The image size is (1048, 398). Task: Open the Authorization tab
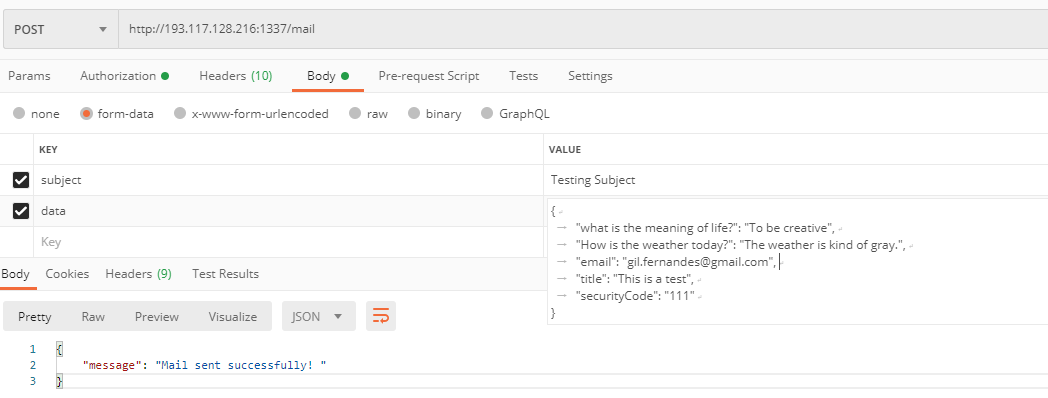click(124, 76)
